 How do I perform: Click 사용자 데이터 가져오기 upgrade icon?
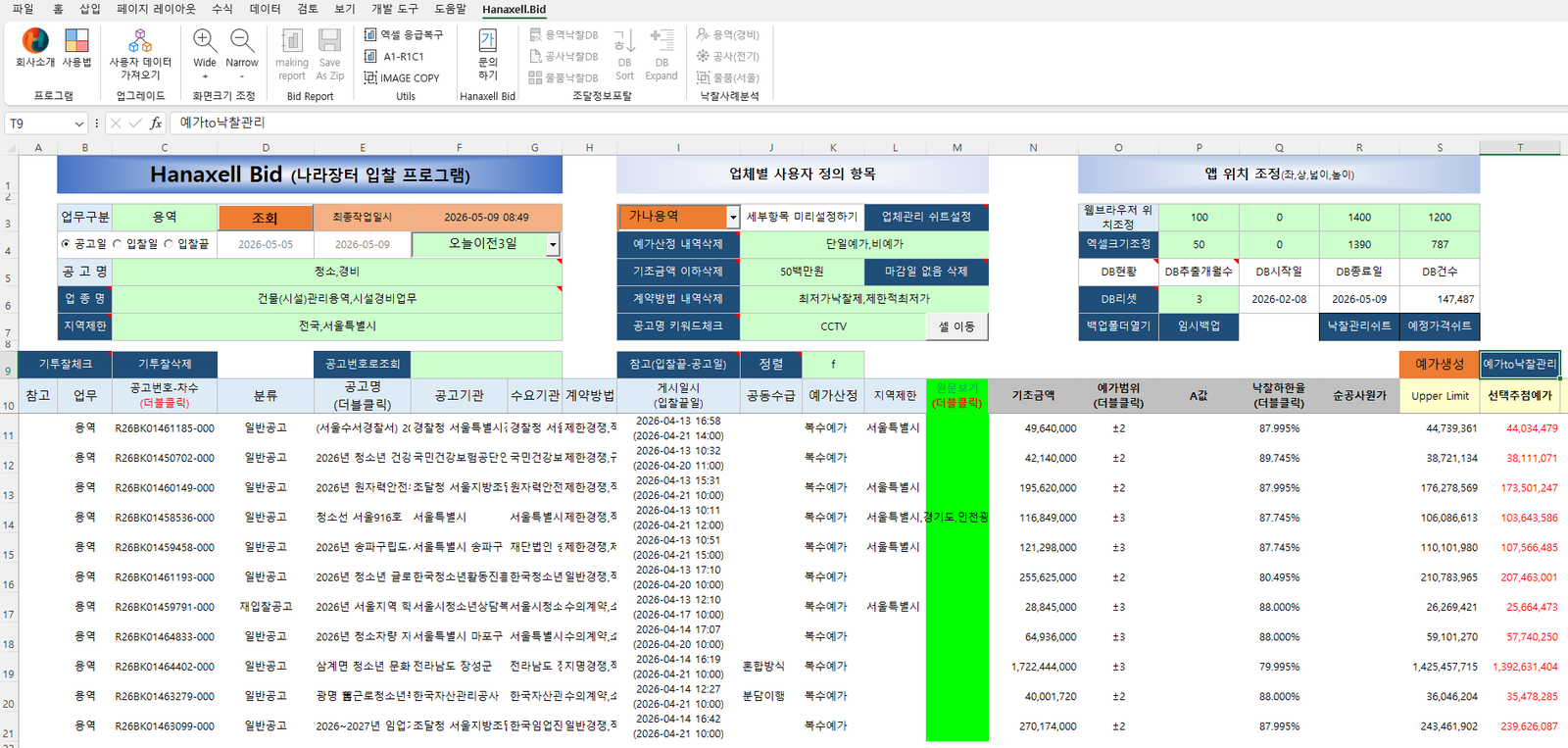click(x=140, y=54)
